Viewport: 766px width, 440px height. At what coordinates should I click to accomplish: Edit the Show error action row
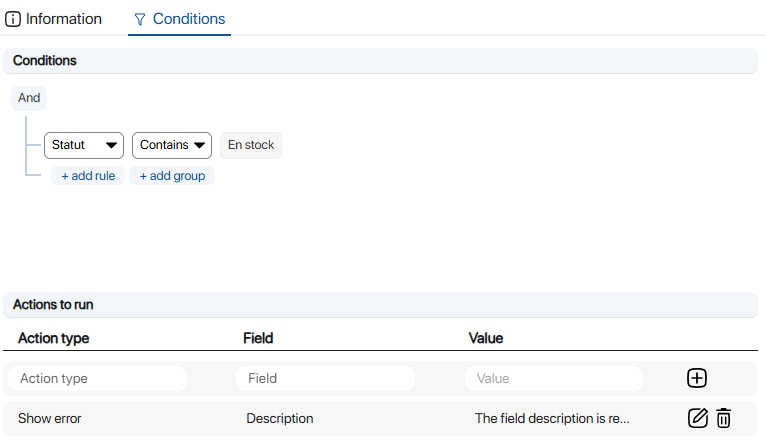tap(698, 418)
